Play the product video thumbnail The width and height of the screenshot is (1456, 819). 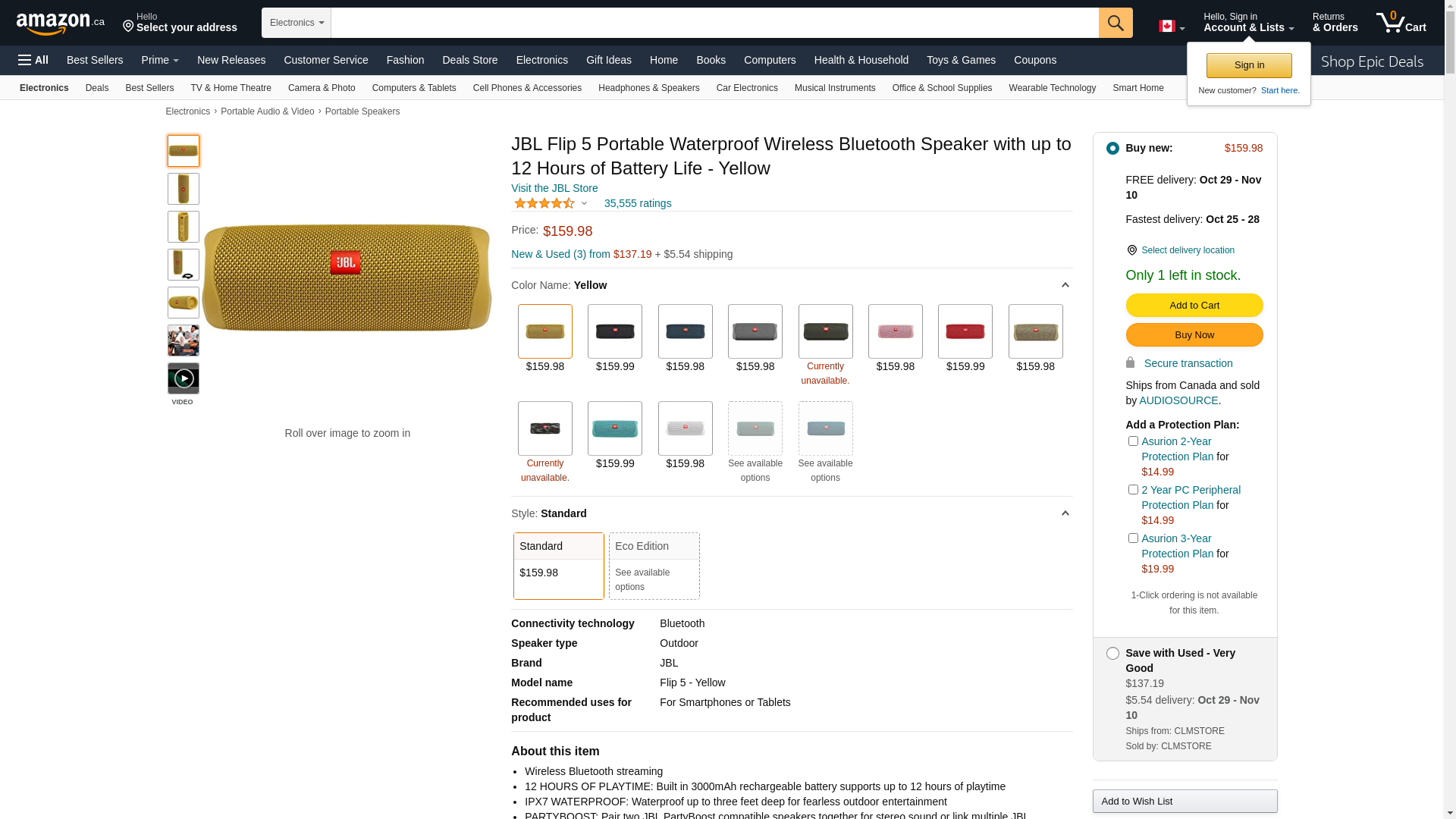184,378
